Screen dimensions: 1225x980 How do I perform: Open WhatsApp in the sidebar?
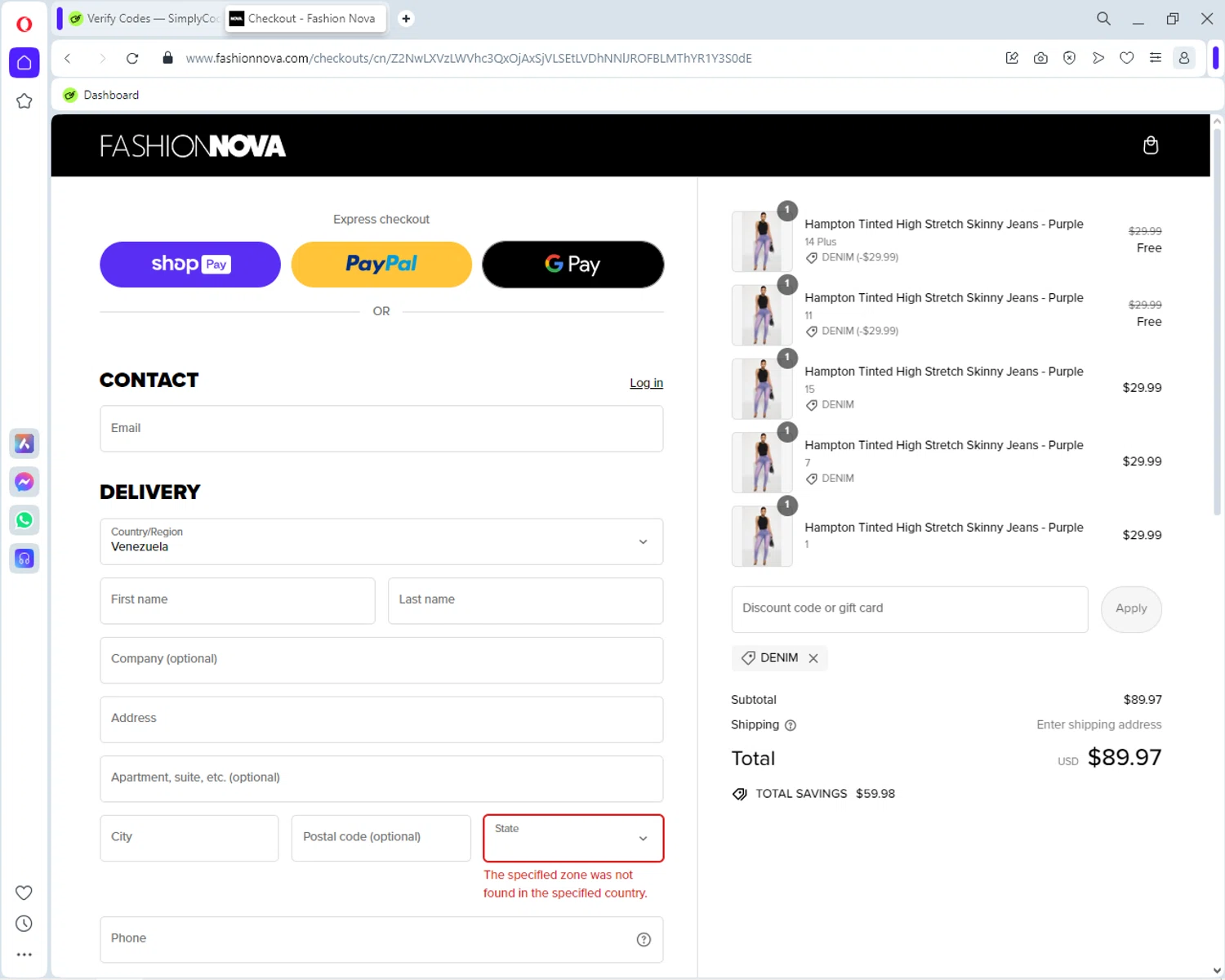tap(24, 520)
